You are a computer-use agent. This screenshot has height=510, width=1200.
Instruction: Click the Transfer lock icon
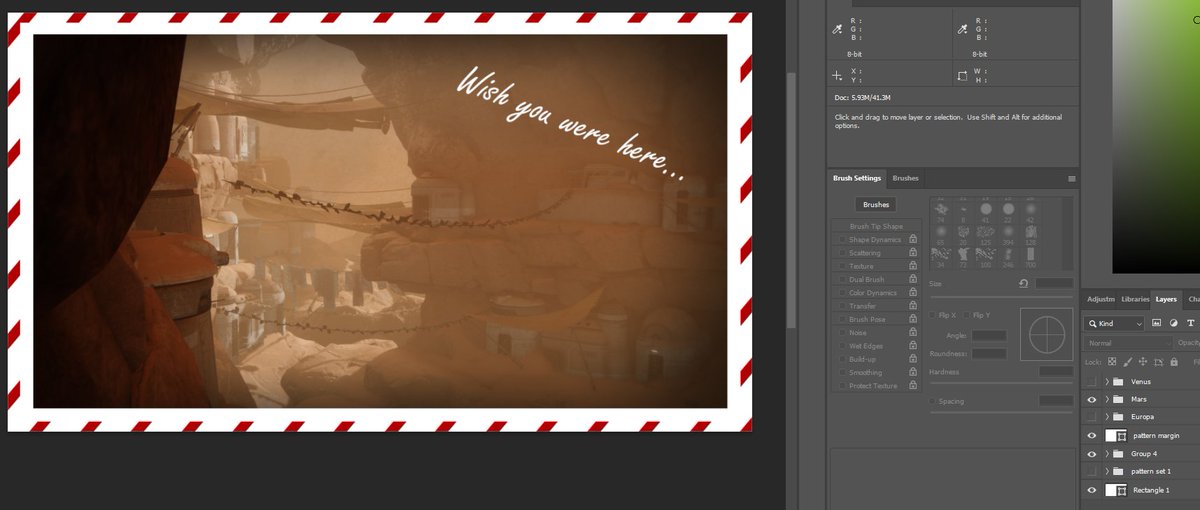pos(913,306)
